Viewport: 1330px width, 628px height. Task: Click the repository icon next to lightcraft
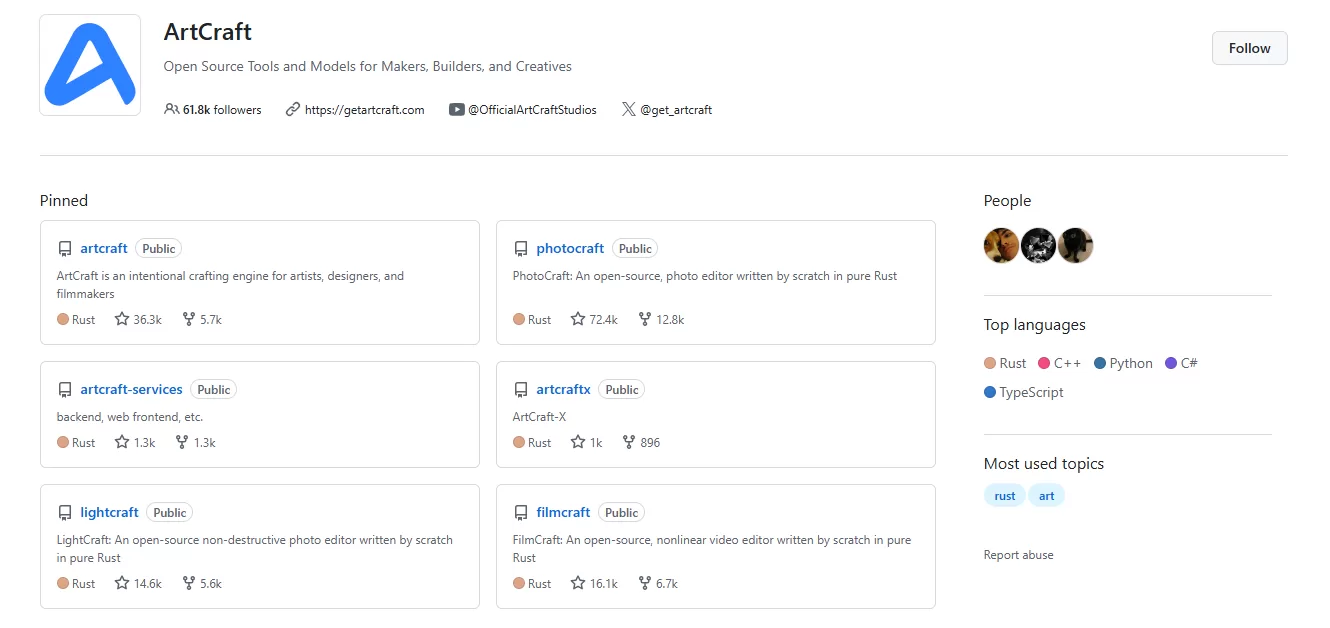tap(65, 513)
